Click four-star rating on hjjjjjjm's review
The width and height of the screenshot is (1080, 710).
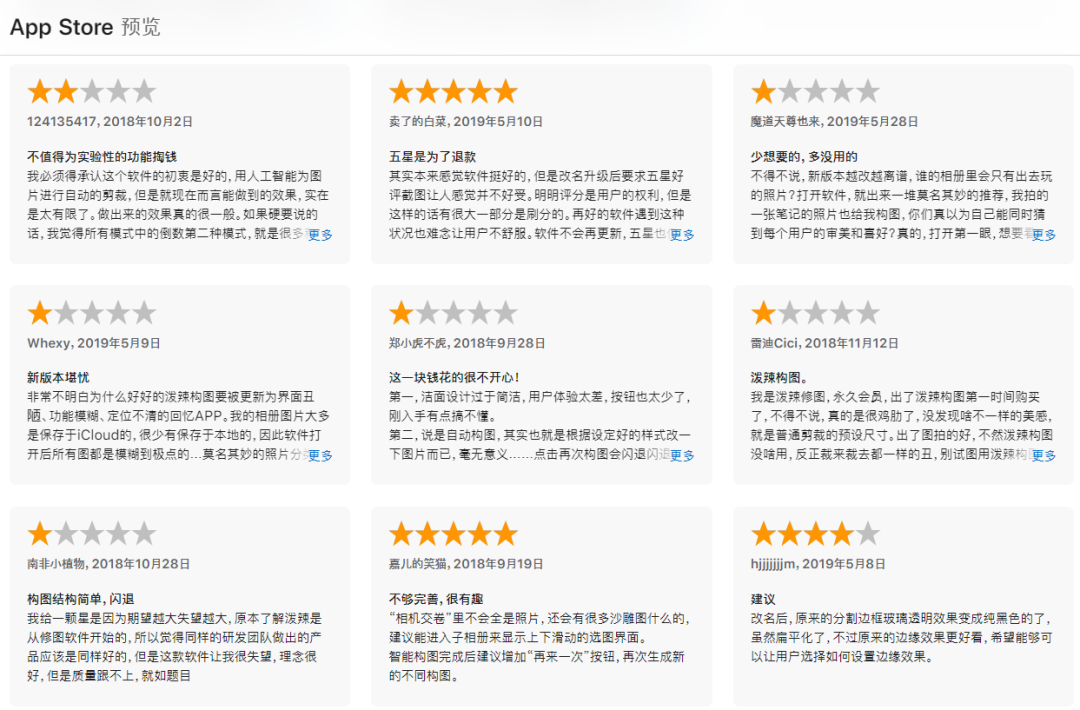[816, 534]
